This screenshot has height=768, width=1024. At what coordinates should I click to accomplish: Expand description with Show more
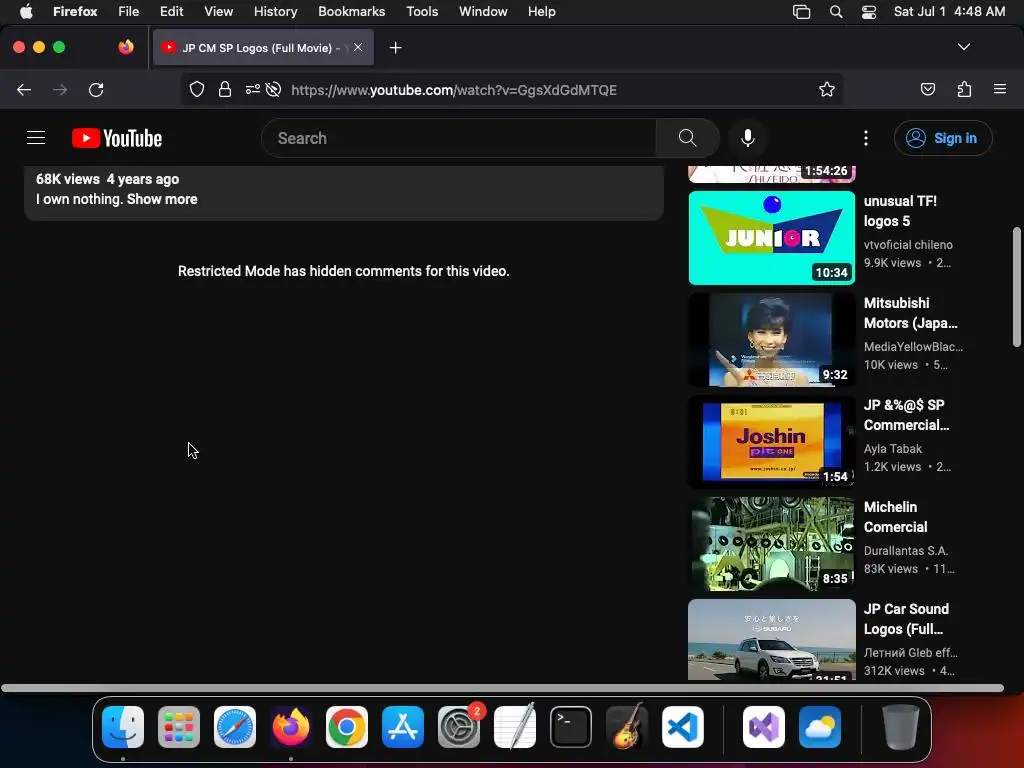click(162, 199)
